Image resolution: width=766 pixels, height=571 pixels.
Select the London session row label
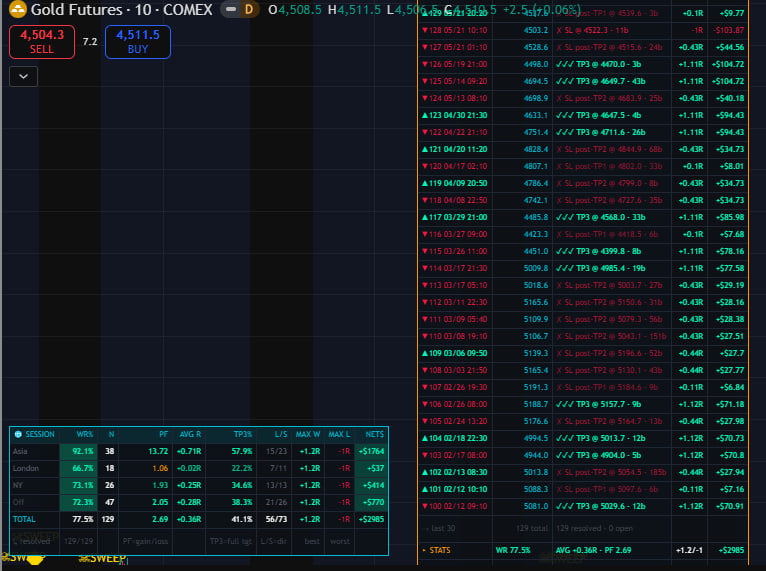[25, 468]
